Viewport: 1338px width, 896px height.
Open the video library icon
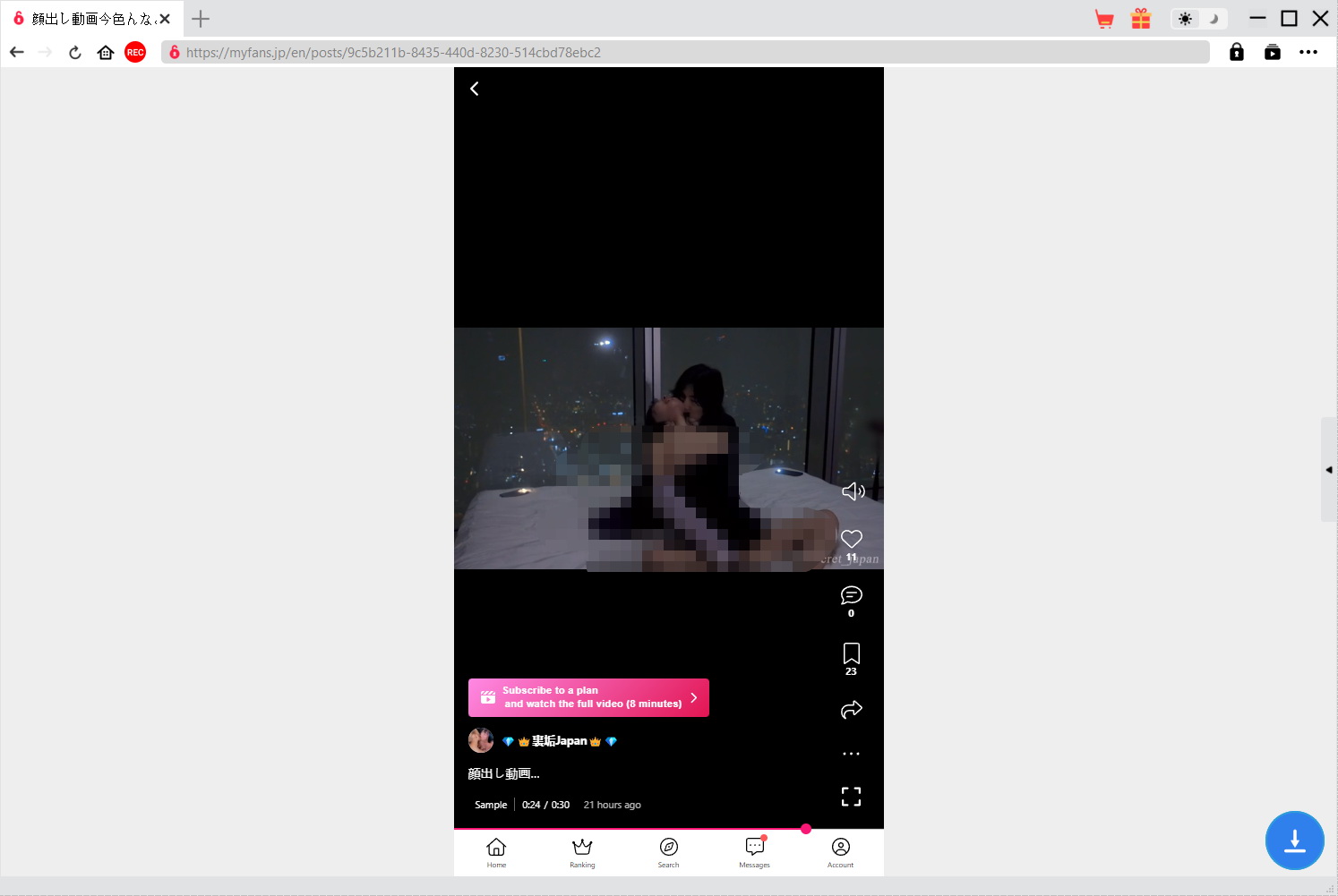[1273, 52]
